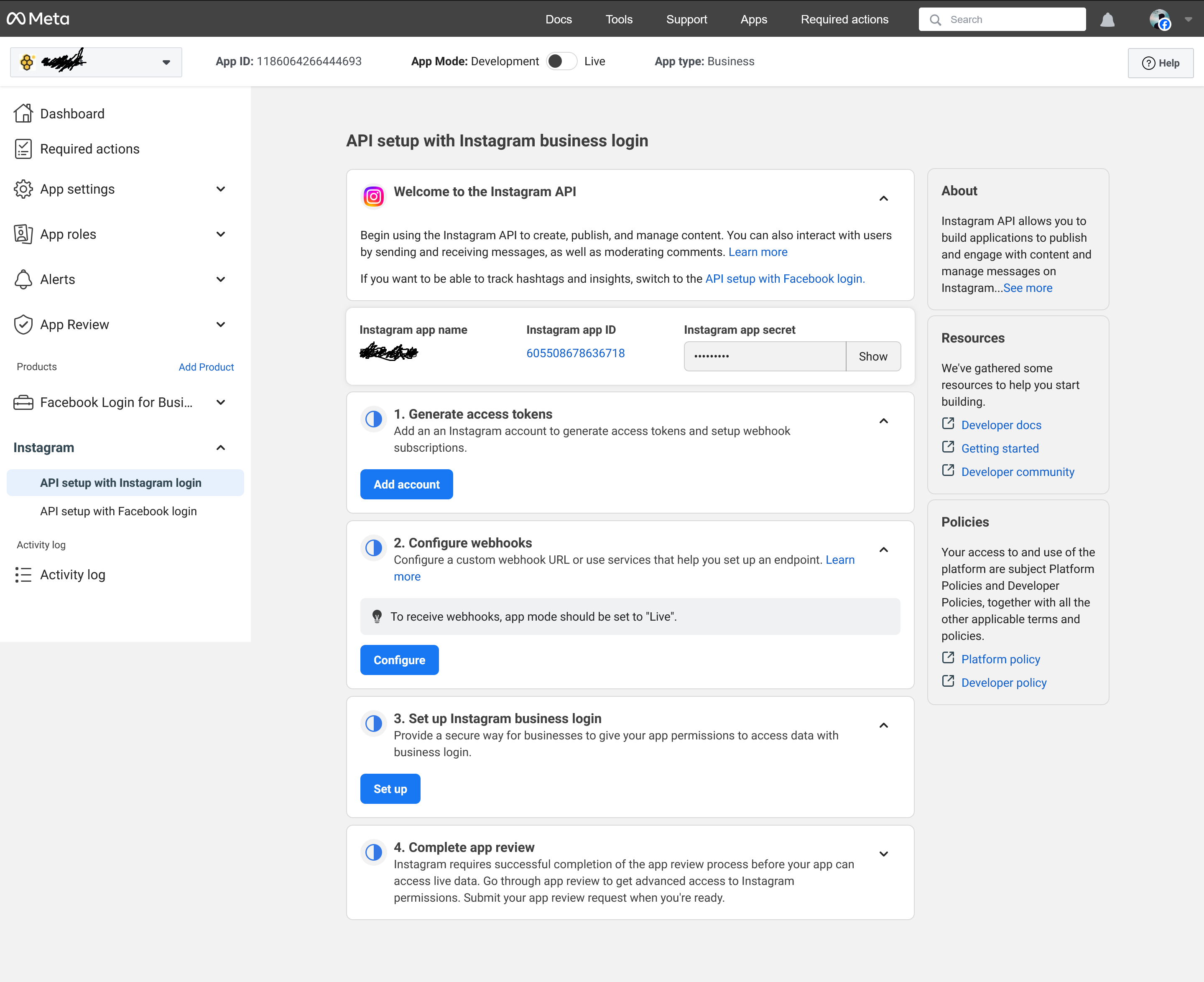The width and height of the screenshot is (1204, 982).
Task: Click Instagram app ID 605508678636718
Action: [575, 353]
